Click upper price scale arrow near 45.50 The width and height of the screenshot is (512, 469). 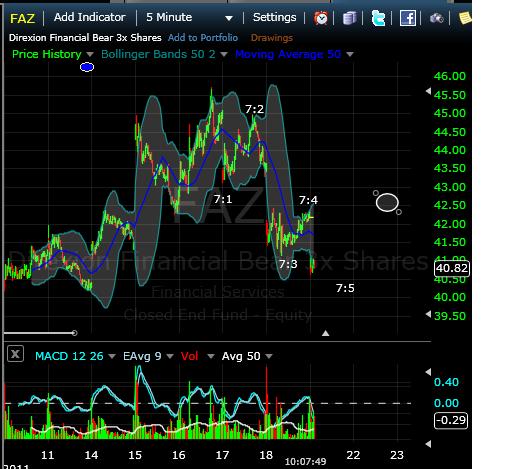click(x=428, y=91)
